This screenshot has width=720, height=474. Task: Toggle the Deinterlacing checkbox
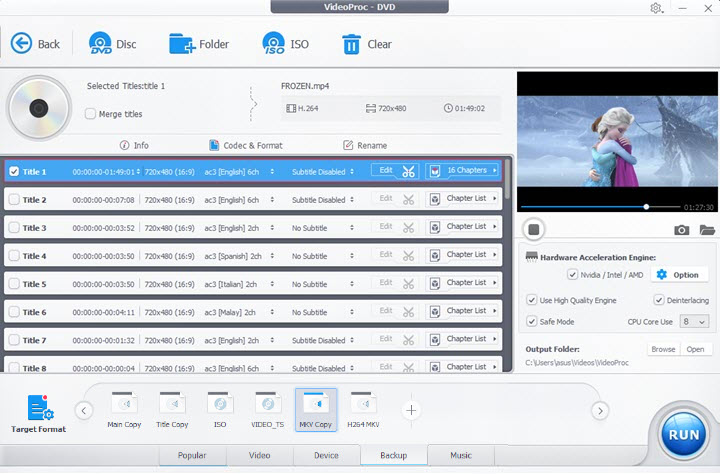pos(660,300)
